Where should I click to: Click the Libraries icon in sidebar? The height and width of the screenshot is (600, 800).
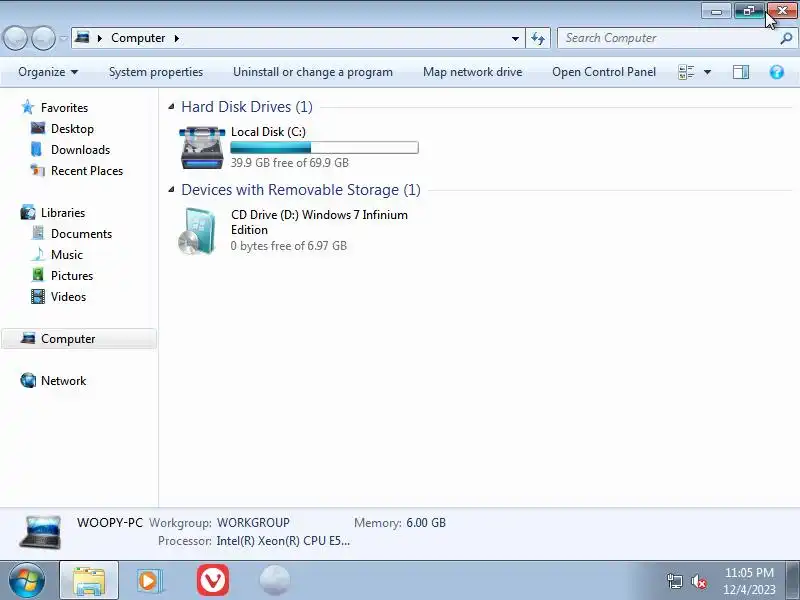coord(28,212)
